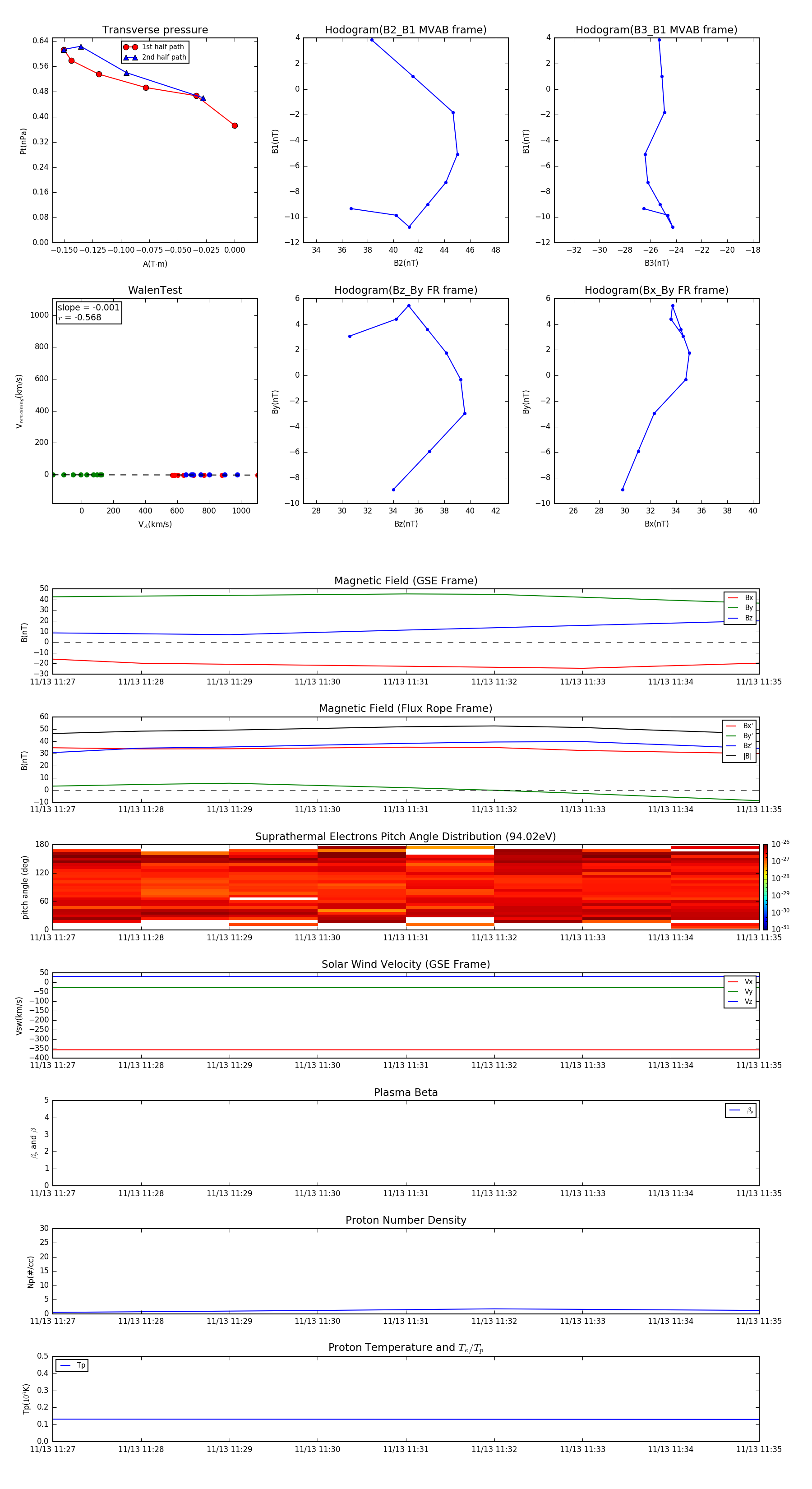
Task: Click the 'slope = -0.001' annotation
Action: tap(88, 308)
